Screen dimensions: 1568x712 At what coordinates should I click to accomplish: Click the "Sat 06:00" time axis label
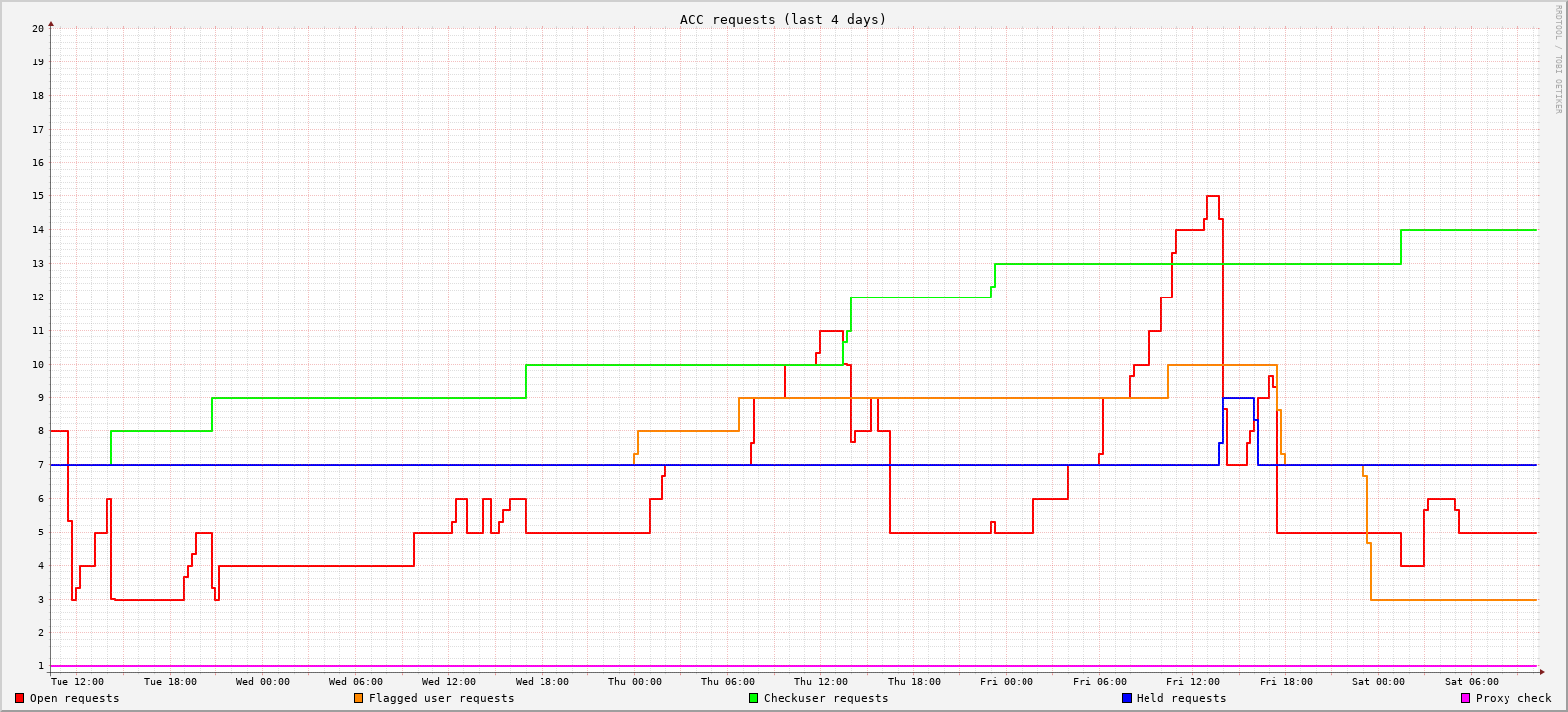coord(1472,681)
